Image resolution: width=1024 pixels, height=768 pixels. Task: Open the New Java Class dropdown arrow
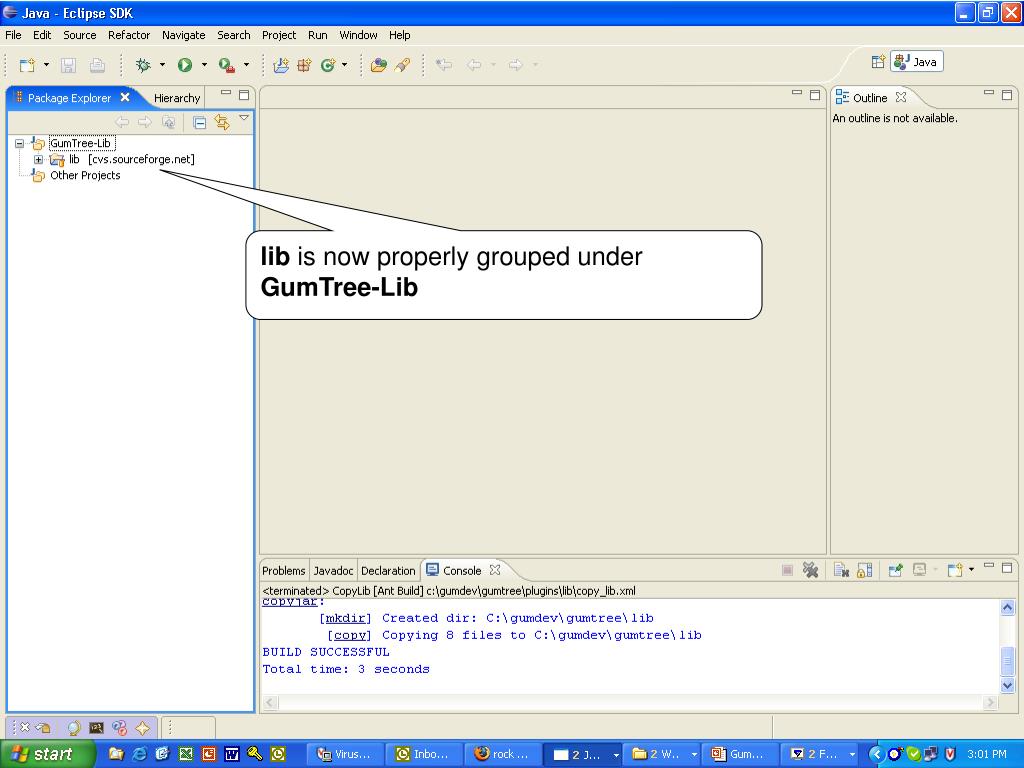pos(344,65)
